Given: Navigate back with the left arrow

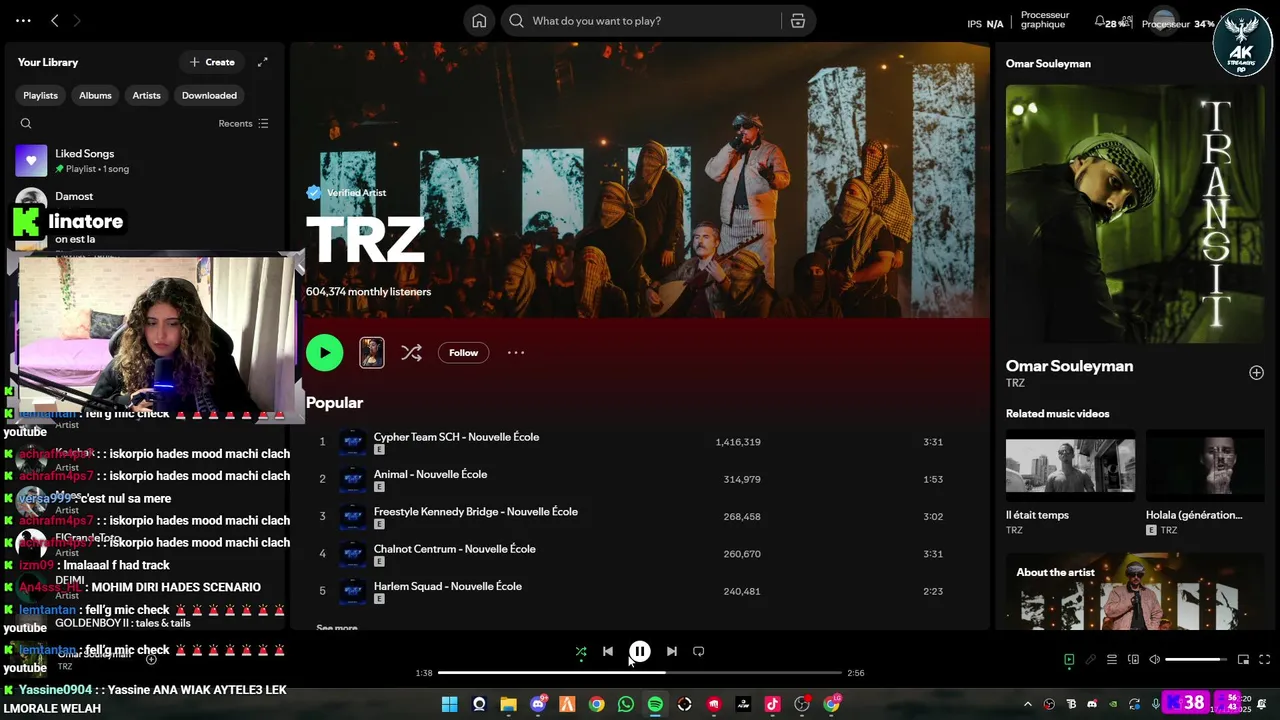Looking at the screenshot, I should click(x=55, y=21).
